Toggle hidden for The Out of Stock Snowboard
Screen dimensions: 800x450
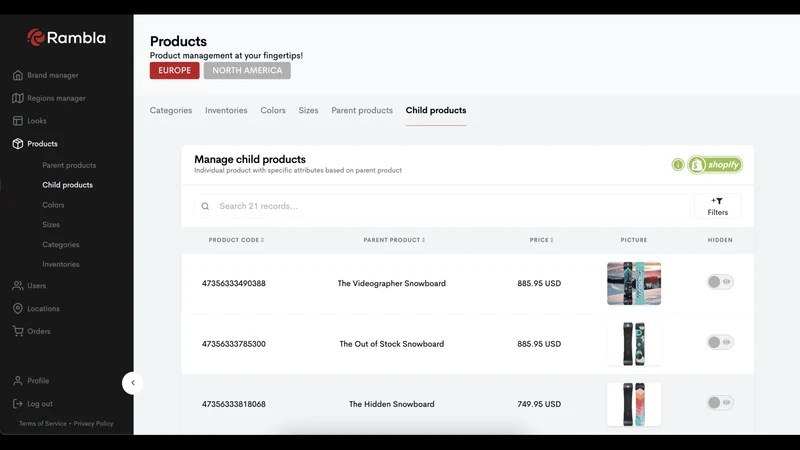coord(720,342)
